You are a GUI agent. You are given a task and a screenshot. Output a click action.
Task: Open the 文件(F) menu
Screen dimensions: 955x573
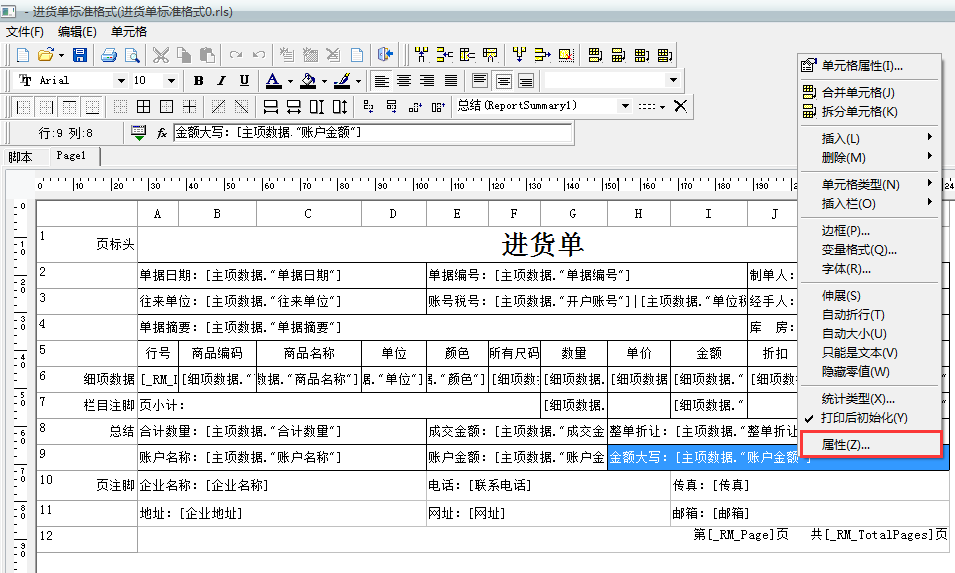pyautogui.click(x=25, y=31)
